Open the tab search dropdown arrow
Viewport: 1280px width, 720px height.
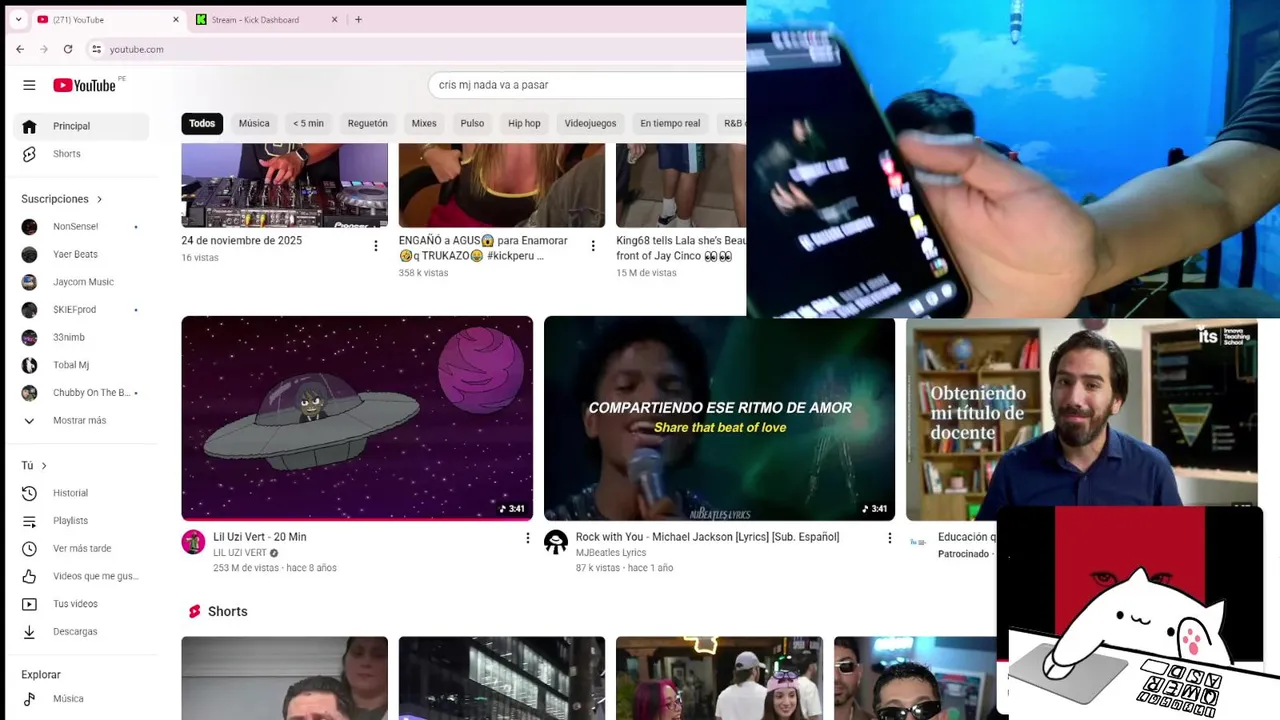click(18, 19)
